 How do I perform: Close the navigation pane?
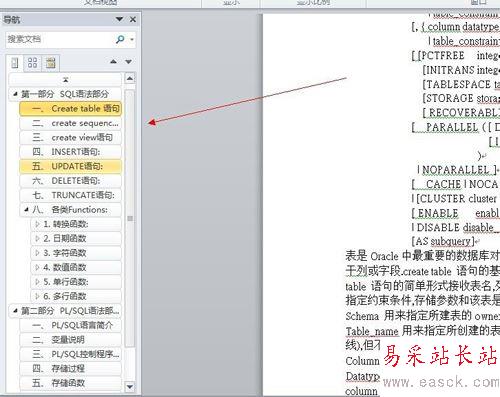click(133, 20)
